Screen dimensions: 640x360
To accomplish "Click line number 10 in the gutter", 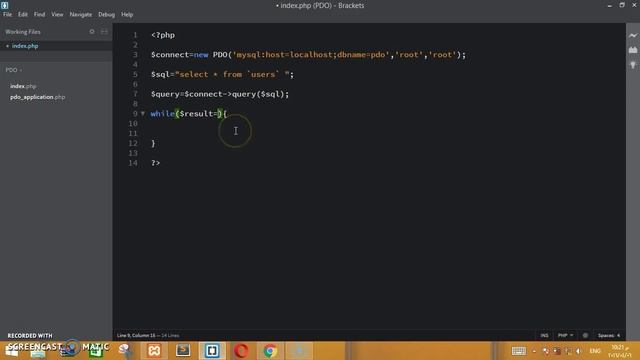I will click(133, 123).
